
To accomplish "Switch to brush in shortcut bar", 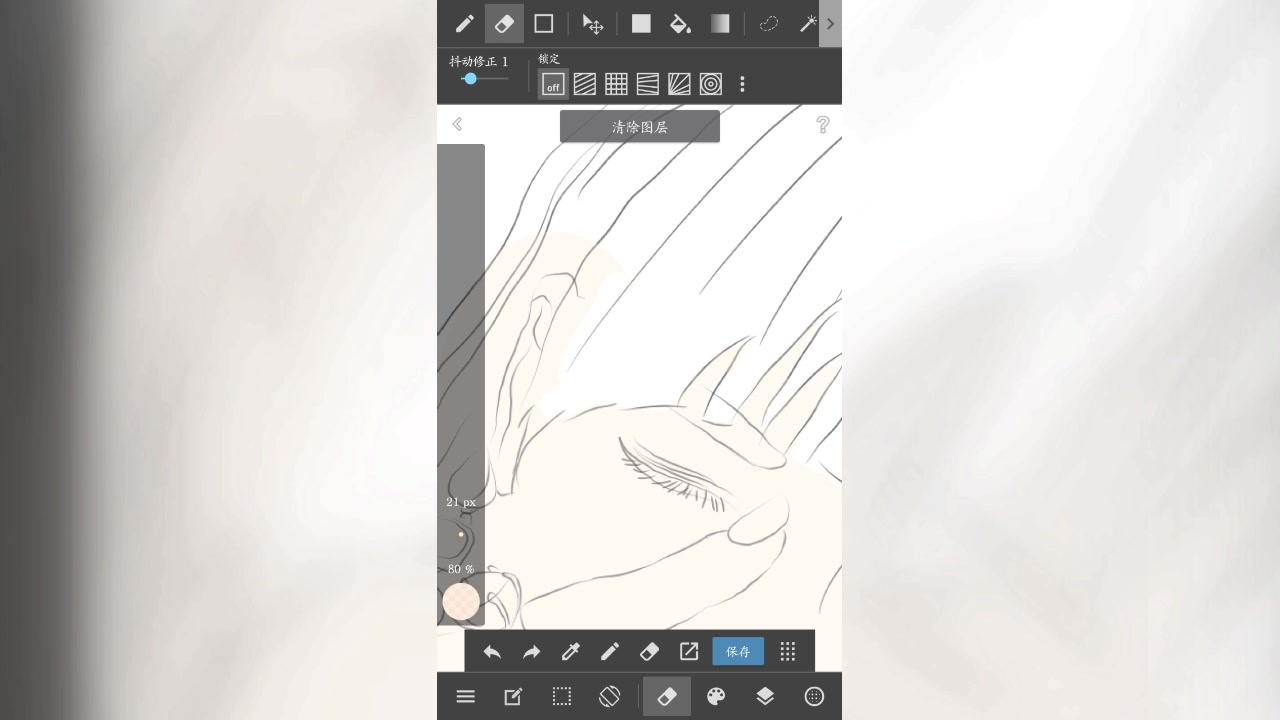I will point(610,652).
